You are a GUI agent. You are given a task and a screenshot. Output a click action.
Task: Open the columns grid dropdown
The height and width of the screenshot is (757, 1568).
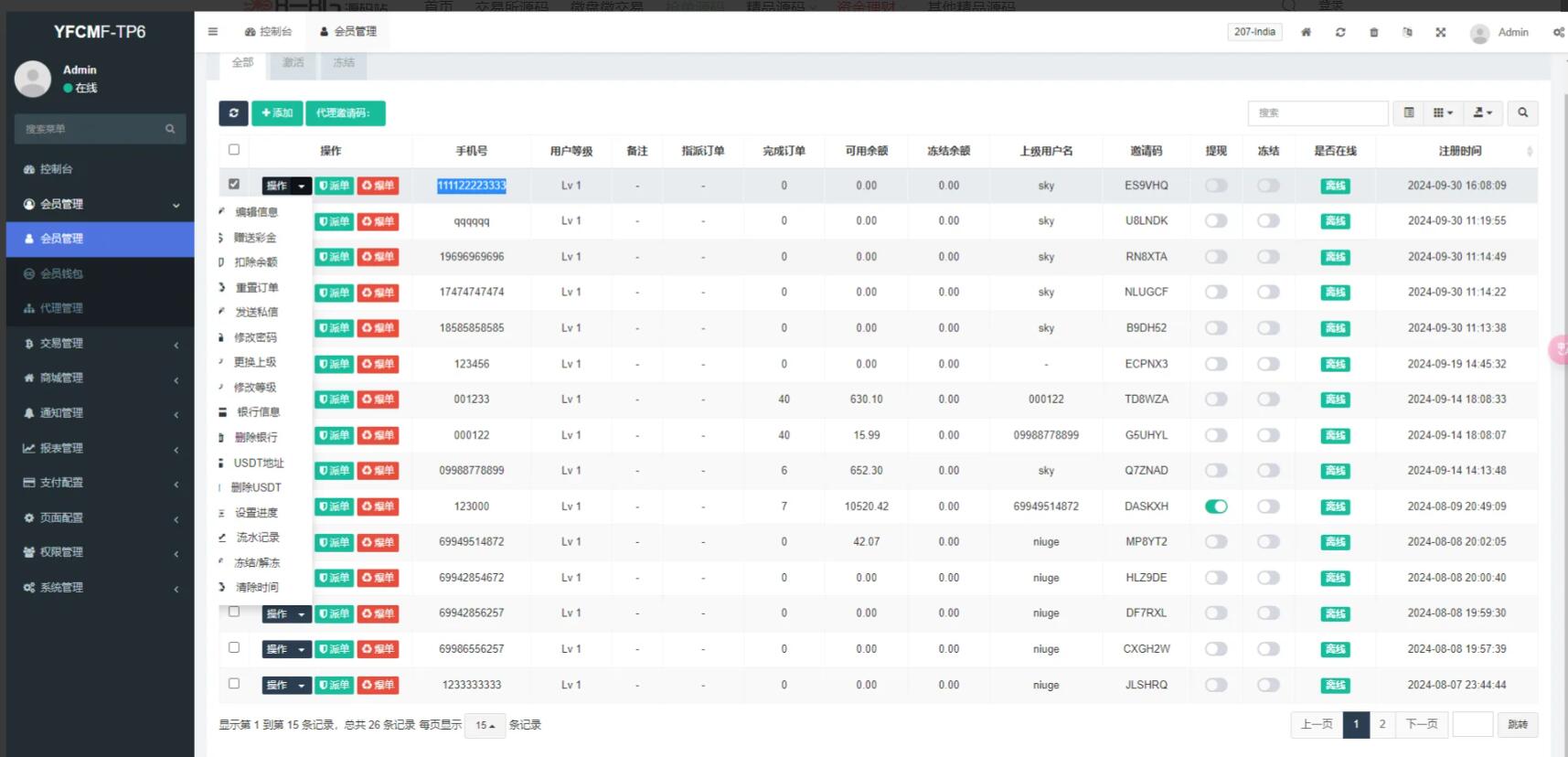(1443, 112)
